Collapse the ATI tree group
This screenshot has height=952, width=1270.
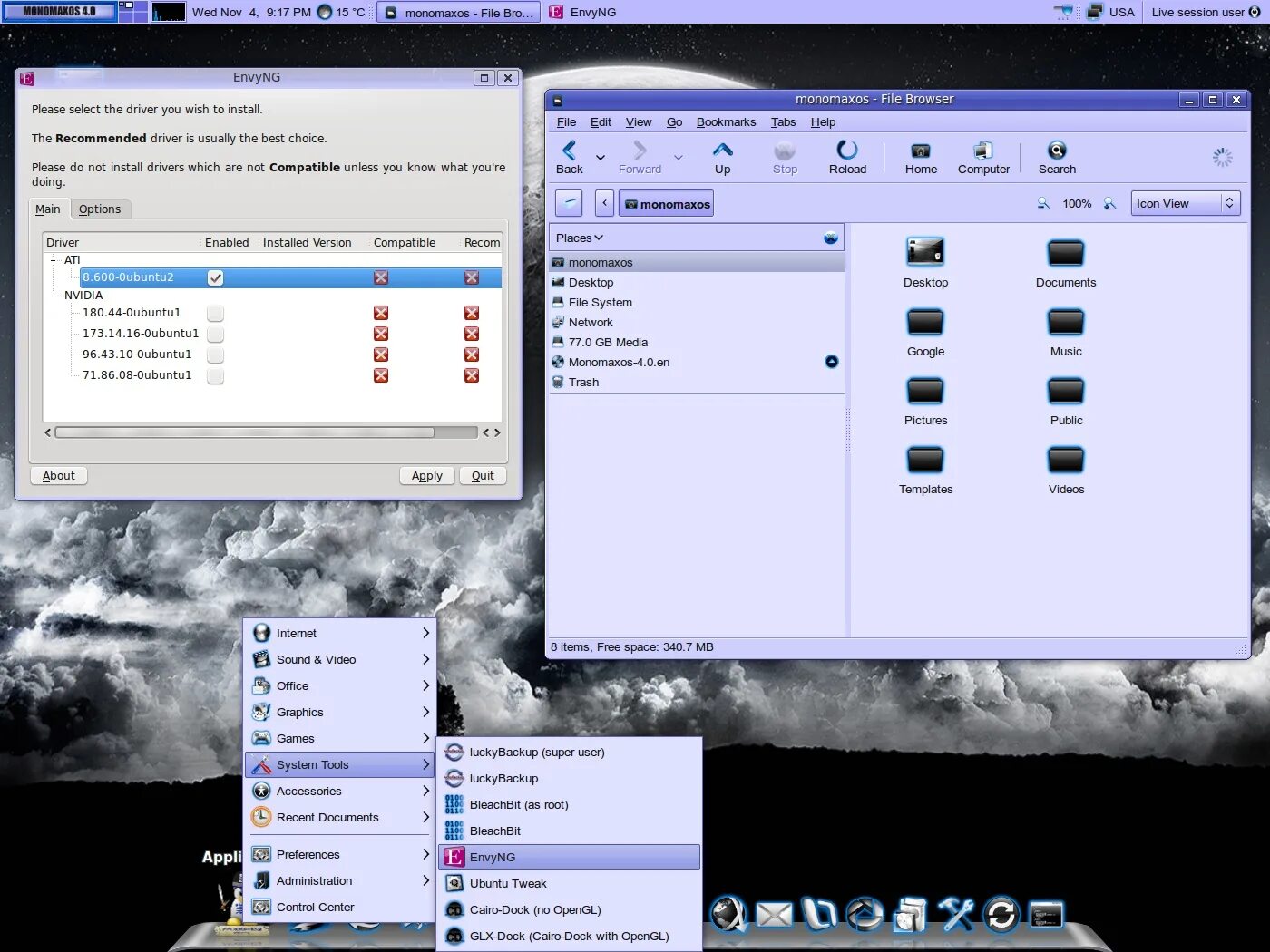click(x=54, y=260)
